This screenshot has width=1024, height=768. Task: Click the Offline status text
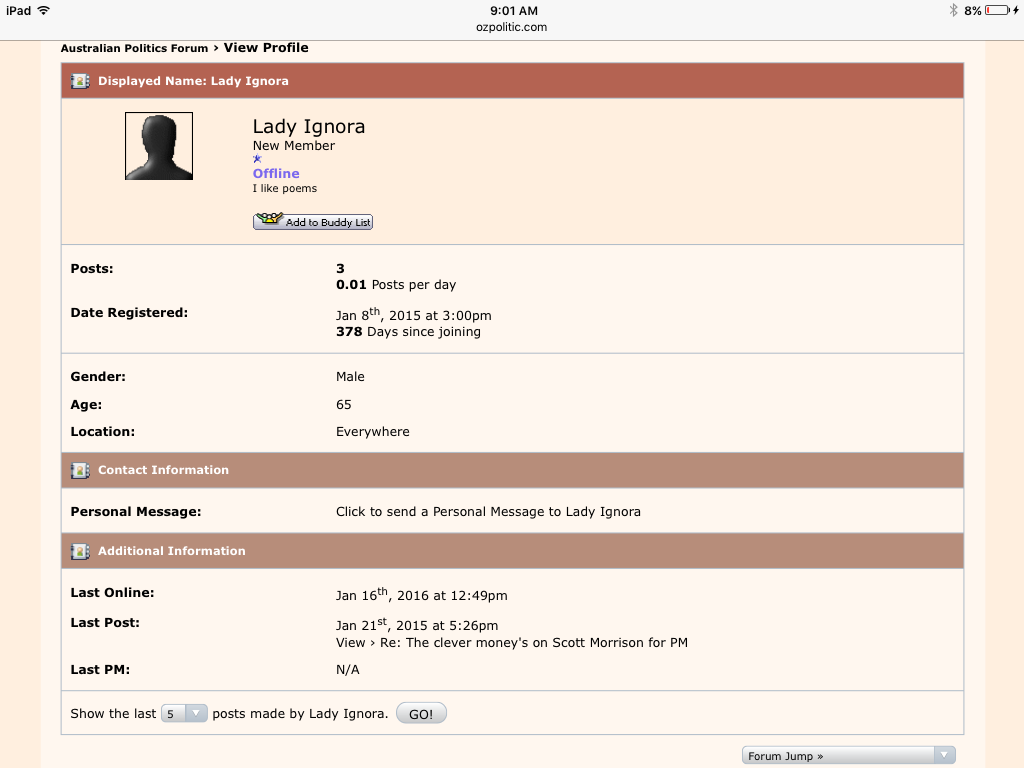click(x=276, y=173)
